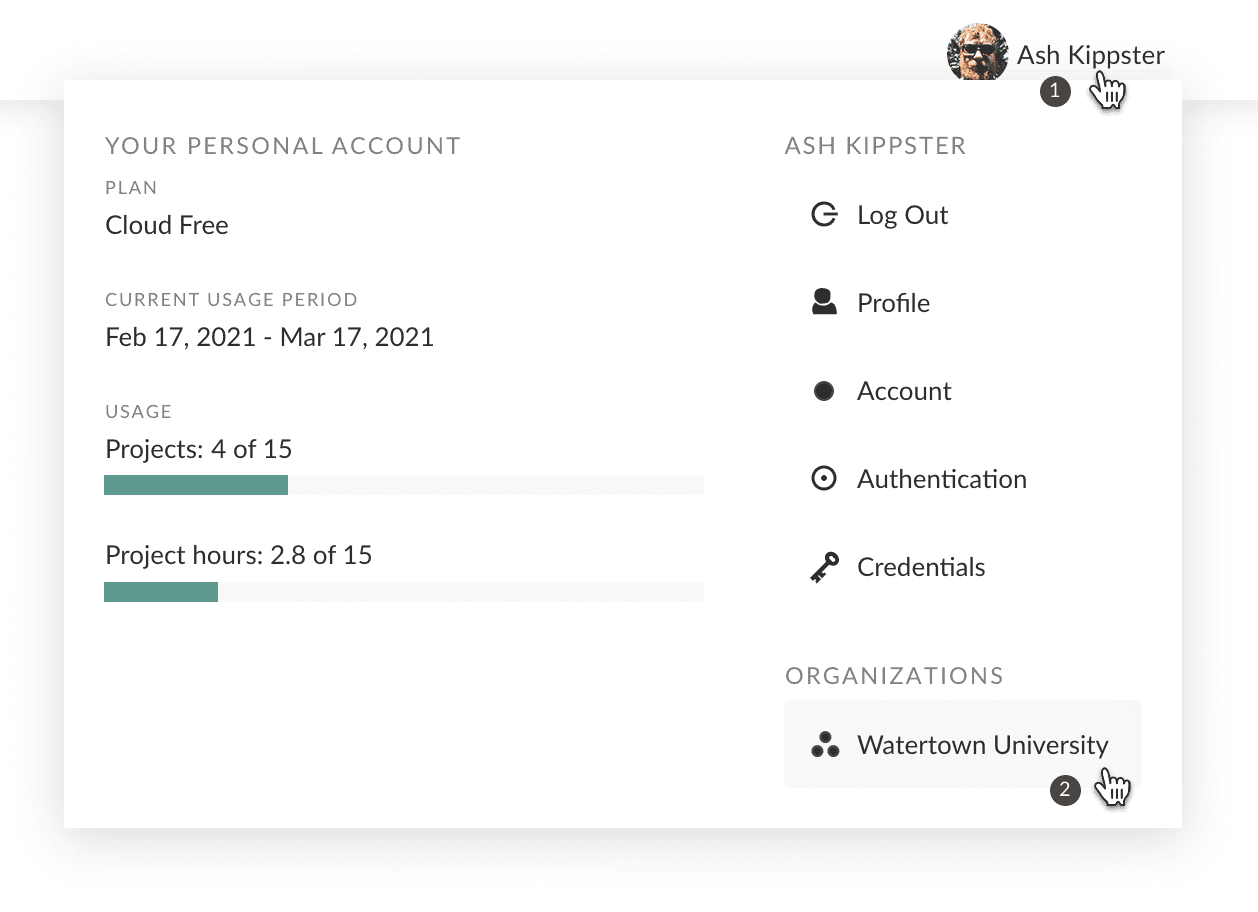Click the numbered badge labeled 2
1258x912 pixels.
point(1065,790)
